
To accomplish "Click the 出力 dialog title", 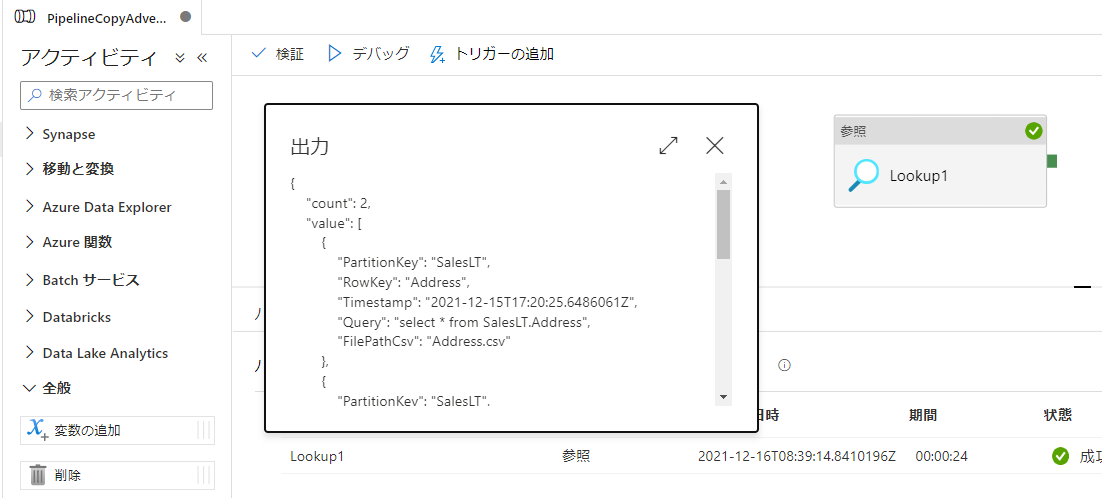I will pyautogui.click(x=310, y=146).
